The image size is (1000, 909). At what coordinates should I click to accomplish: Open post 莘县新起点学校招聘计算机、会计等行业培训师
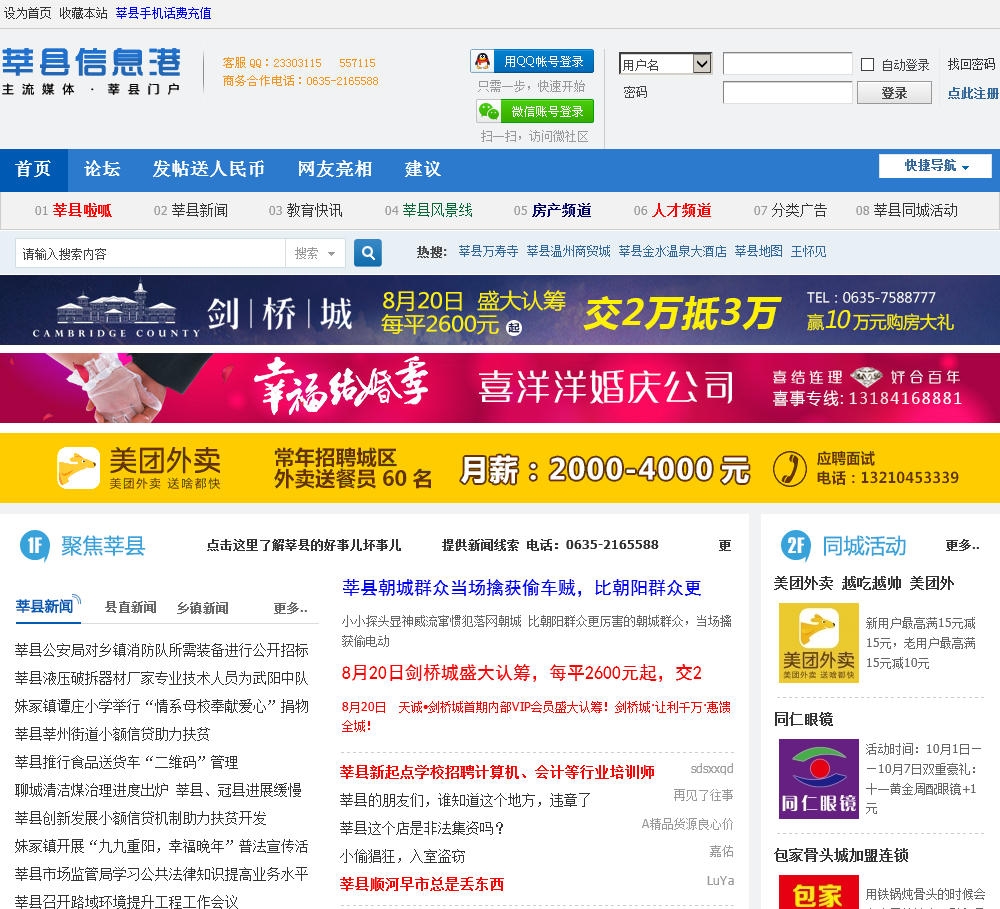(x=497, y=772)
